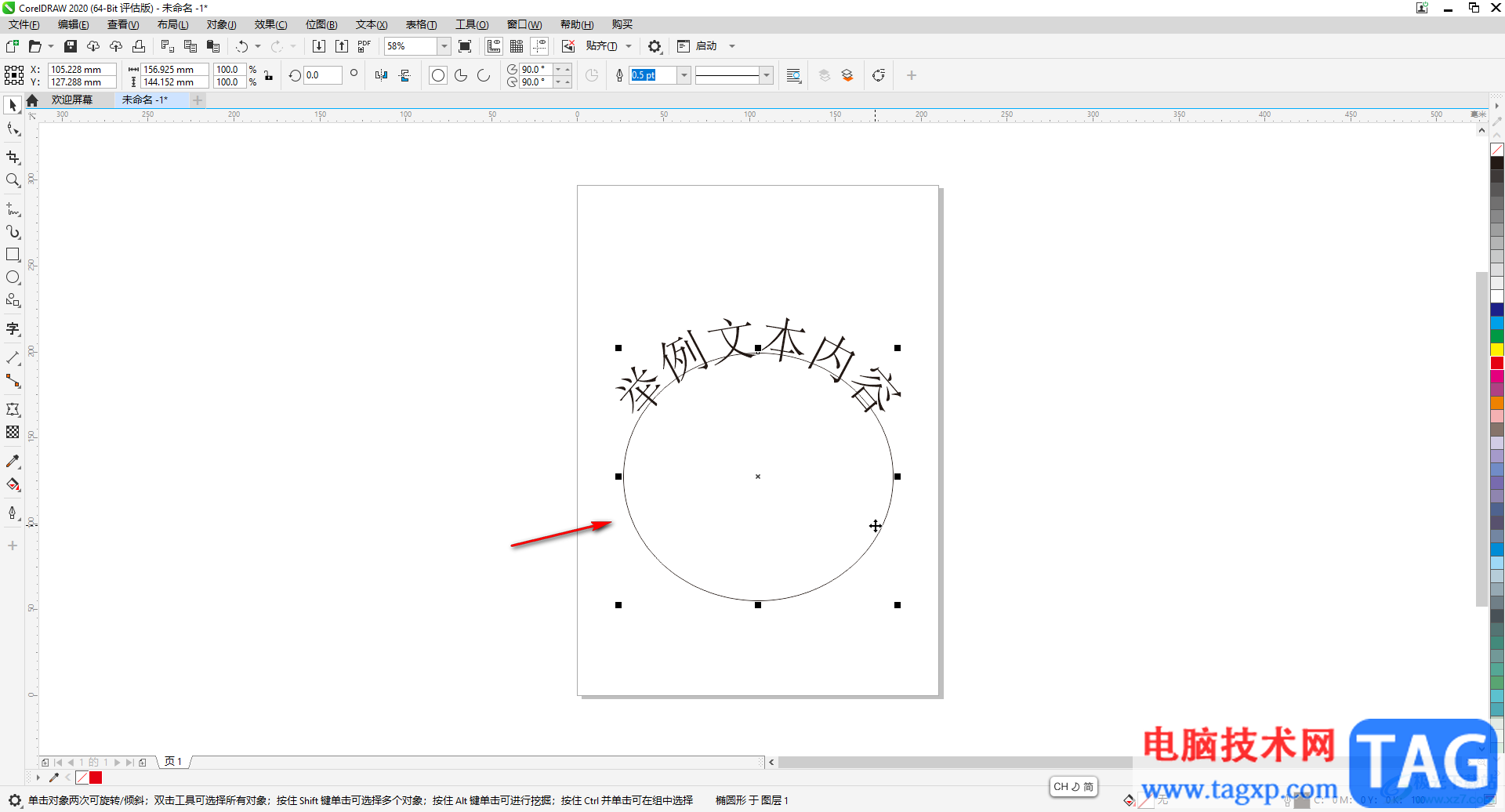Select the Connector tool
The height and width of the screenshot is (812, 1505).
point(13,381)
